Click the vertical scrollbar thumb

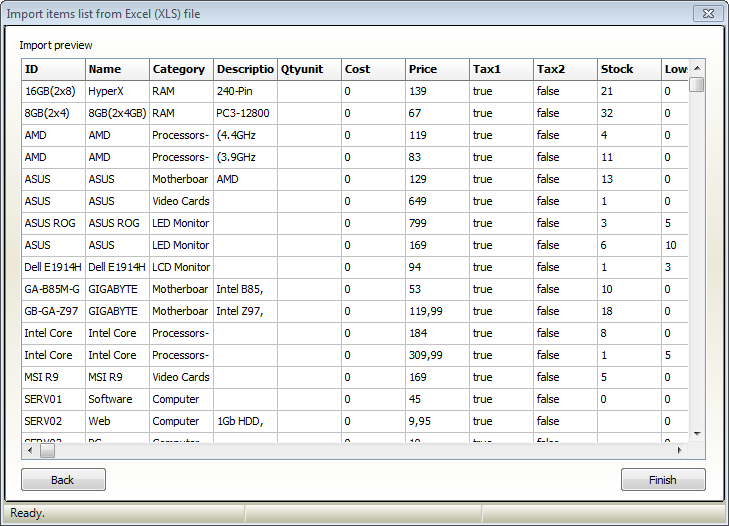(x=697, y=85)
